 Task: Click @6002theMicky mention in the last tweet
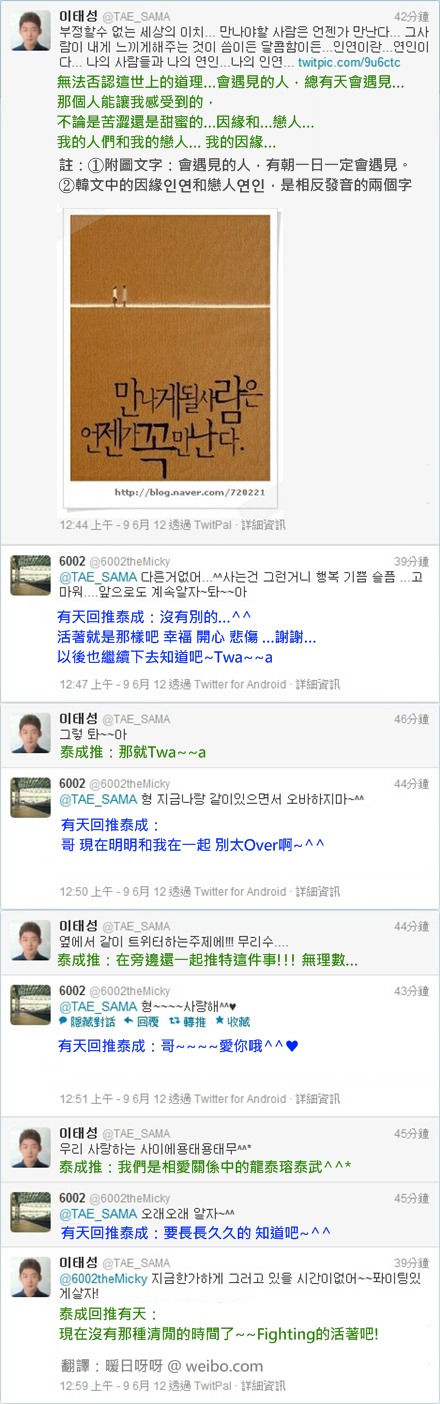pos(105,1278)
